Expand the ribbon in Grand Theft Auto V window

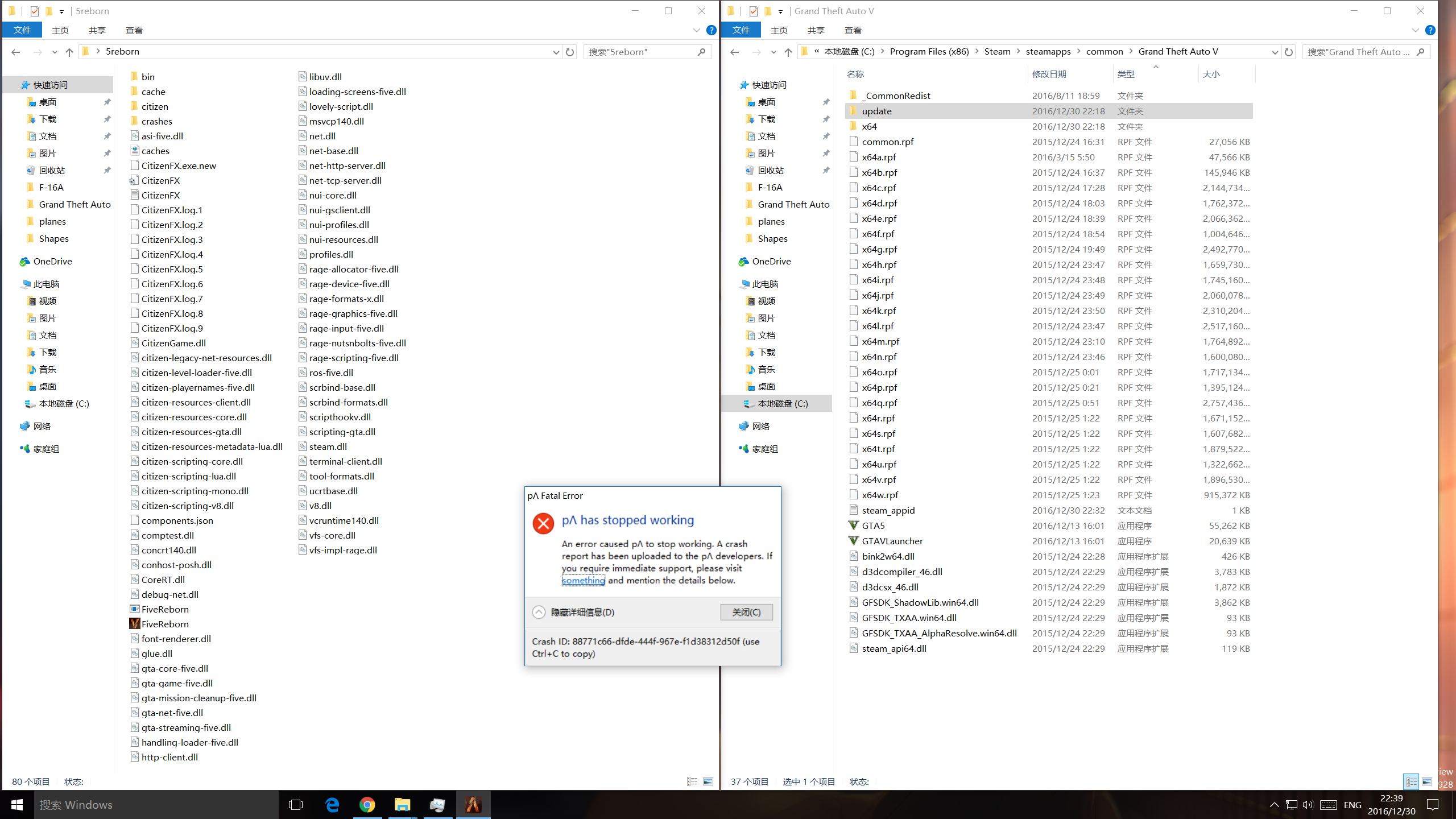coord(1415,30)
